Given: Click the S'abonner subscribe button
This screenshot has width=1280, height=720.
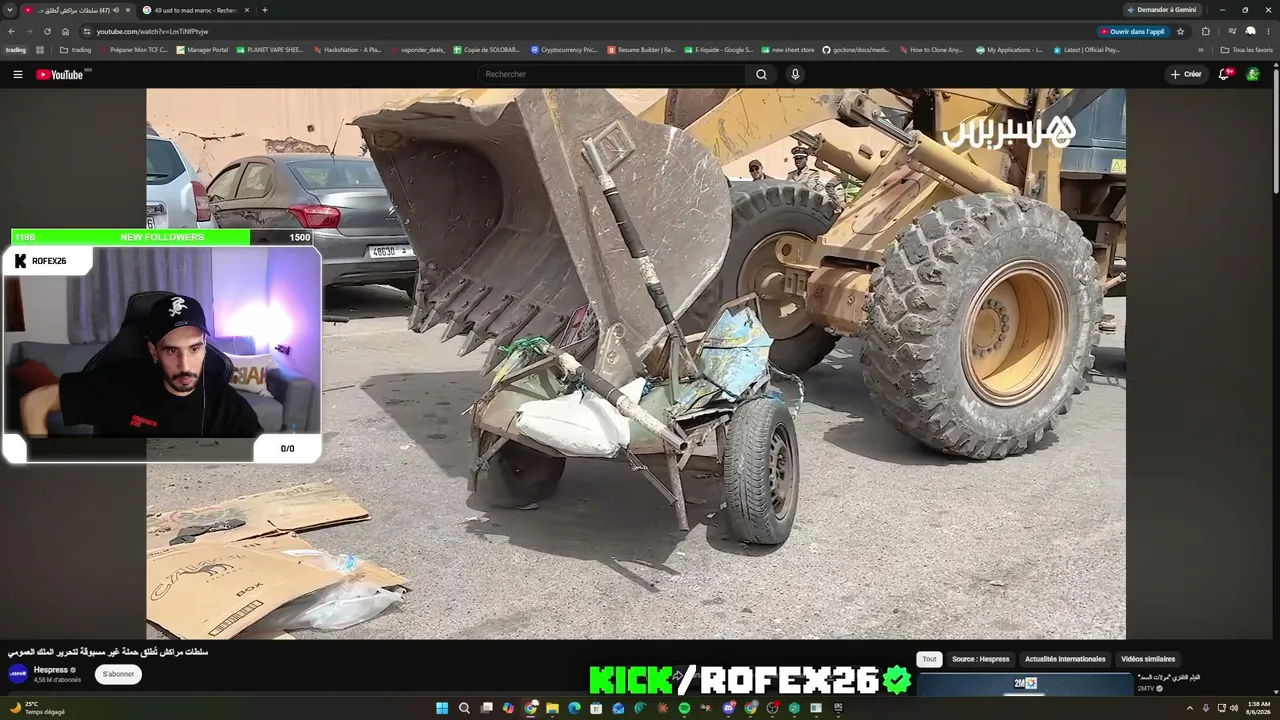Looking at the screenshot, I should pos(118,674).
